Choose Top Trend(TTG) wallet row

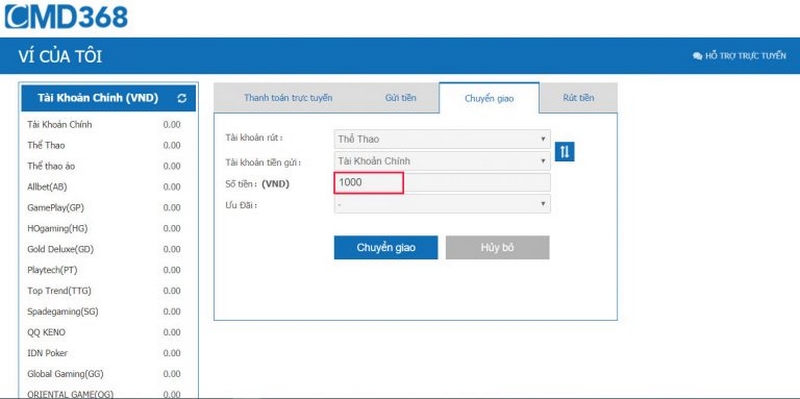click(107, 291)
